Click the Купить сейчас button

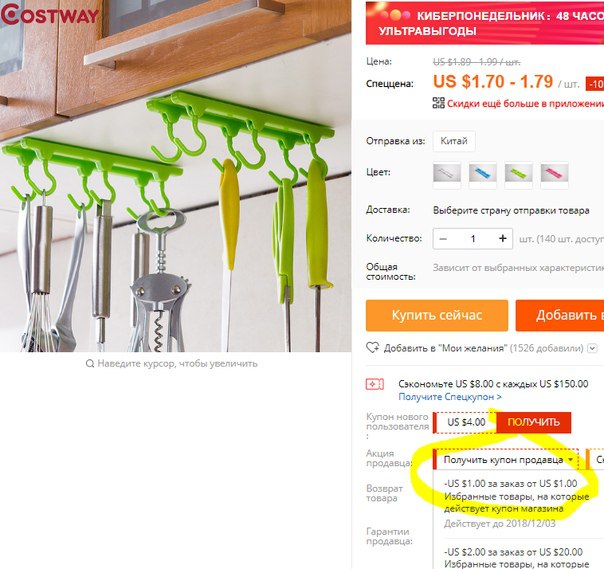(437, 315)
